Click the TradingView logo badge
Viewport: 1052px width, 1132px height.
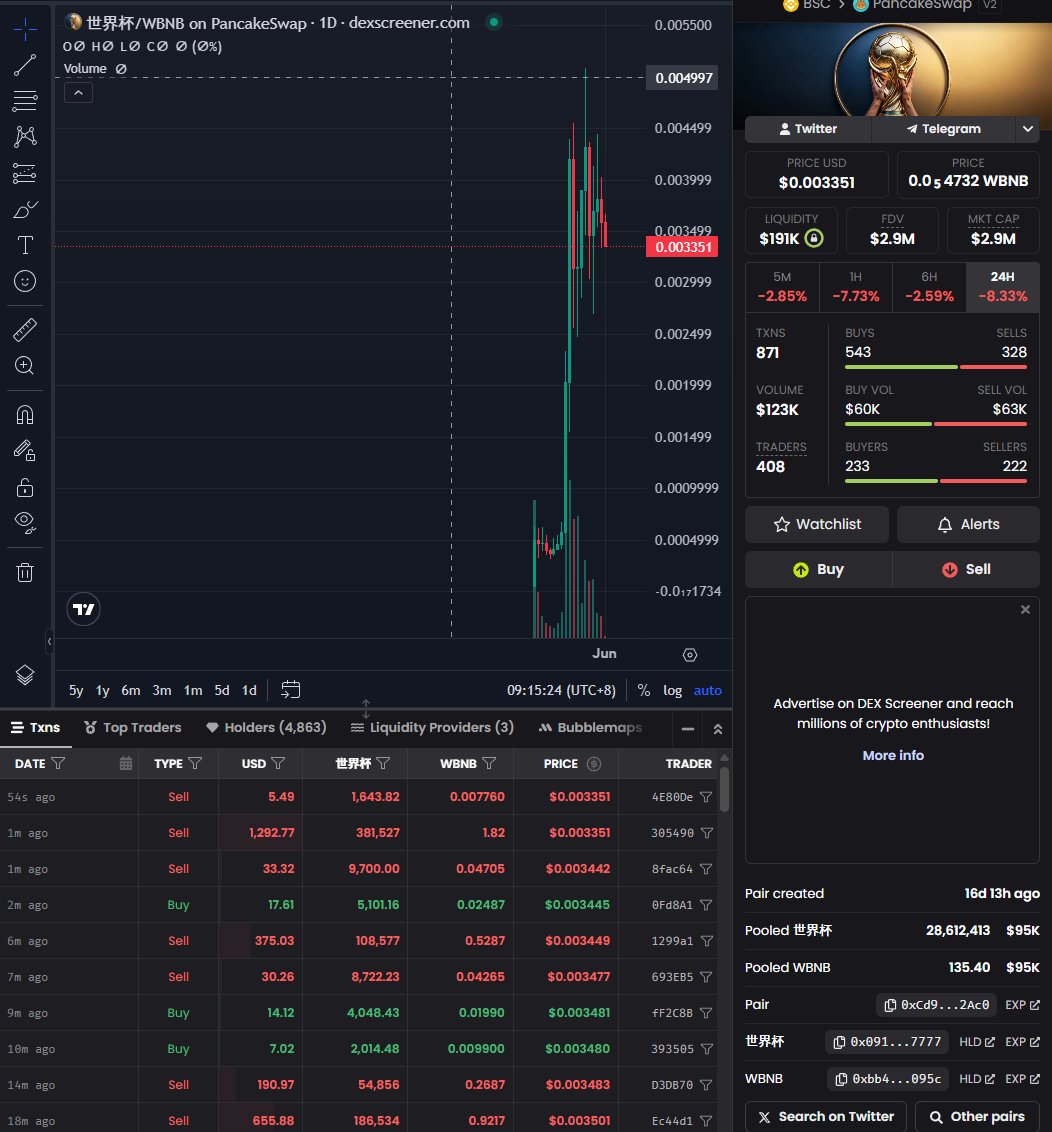(84, 609)
